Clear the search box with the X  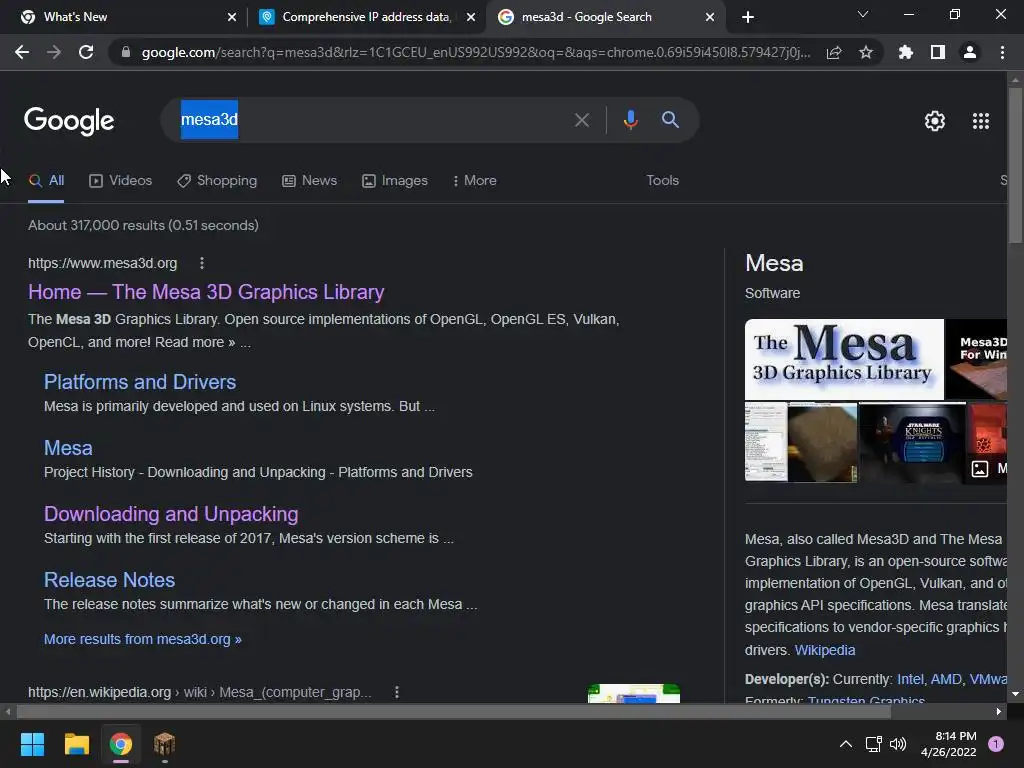tap(582, 120)
